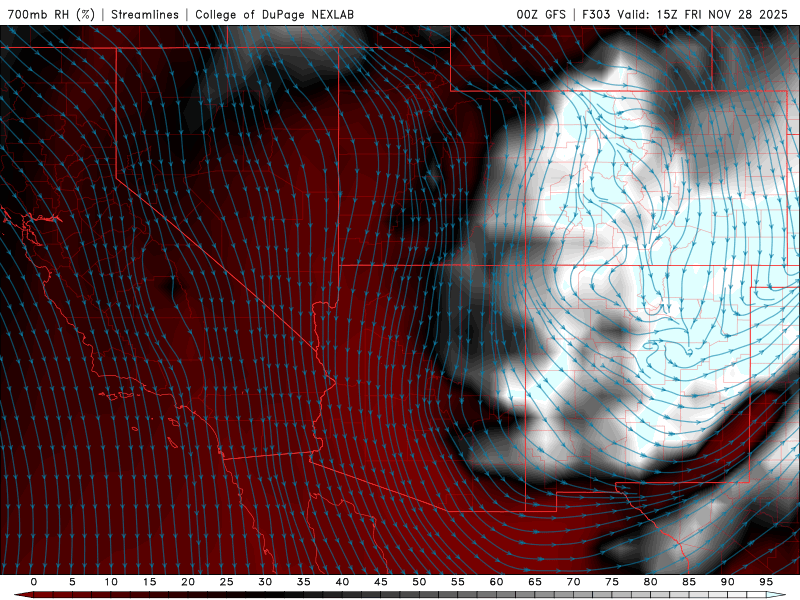Click the "75" value on the RH scale
Screen dimensions: 800x600
[612, 582]
